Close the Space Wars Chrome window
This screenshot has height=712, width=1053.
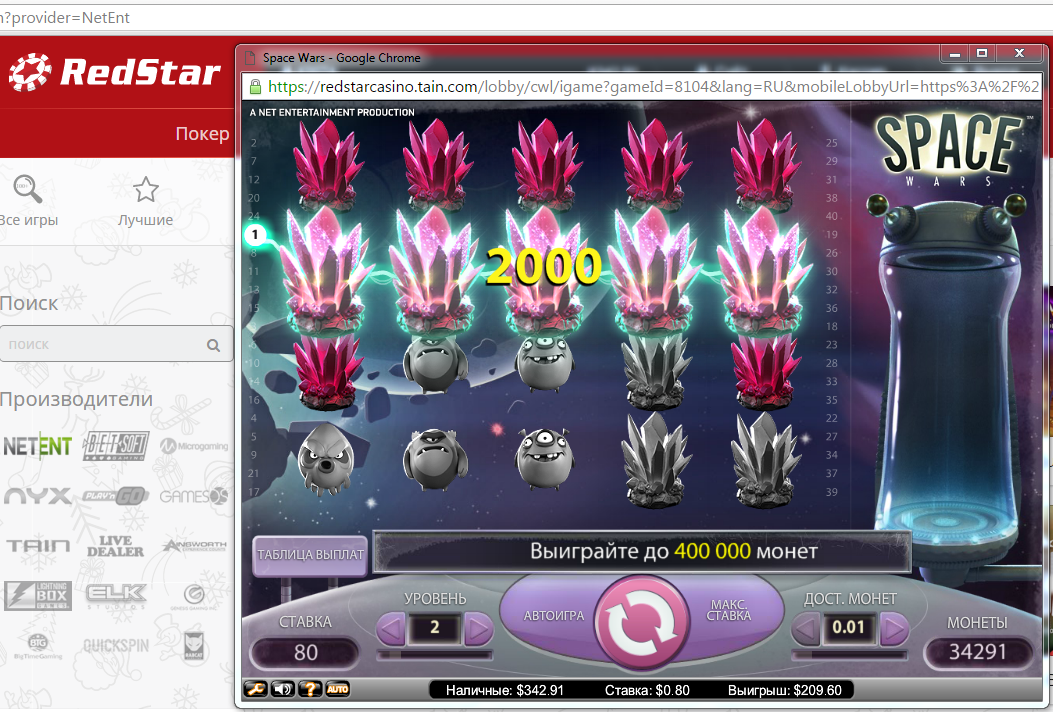coord(1019,53)
